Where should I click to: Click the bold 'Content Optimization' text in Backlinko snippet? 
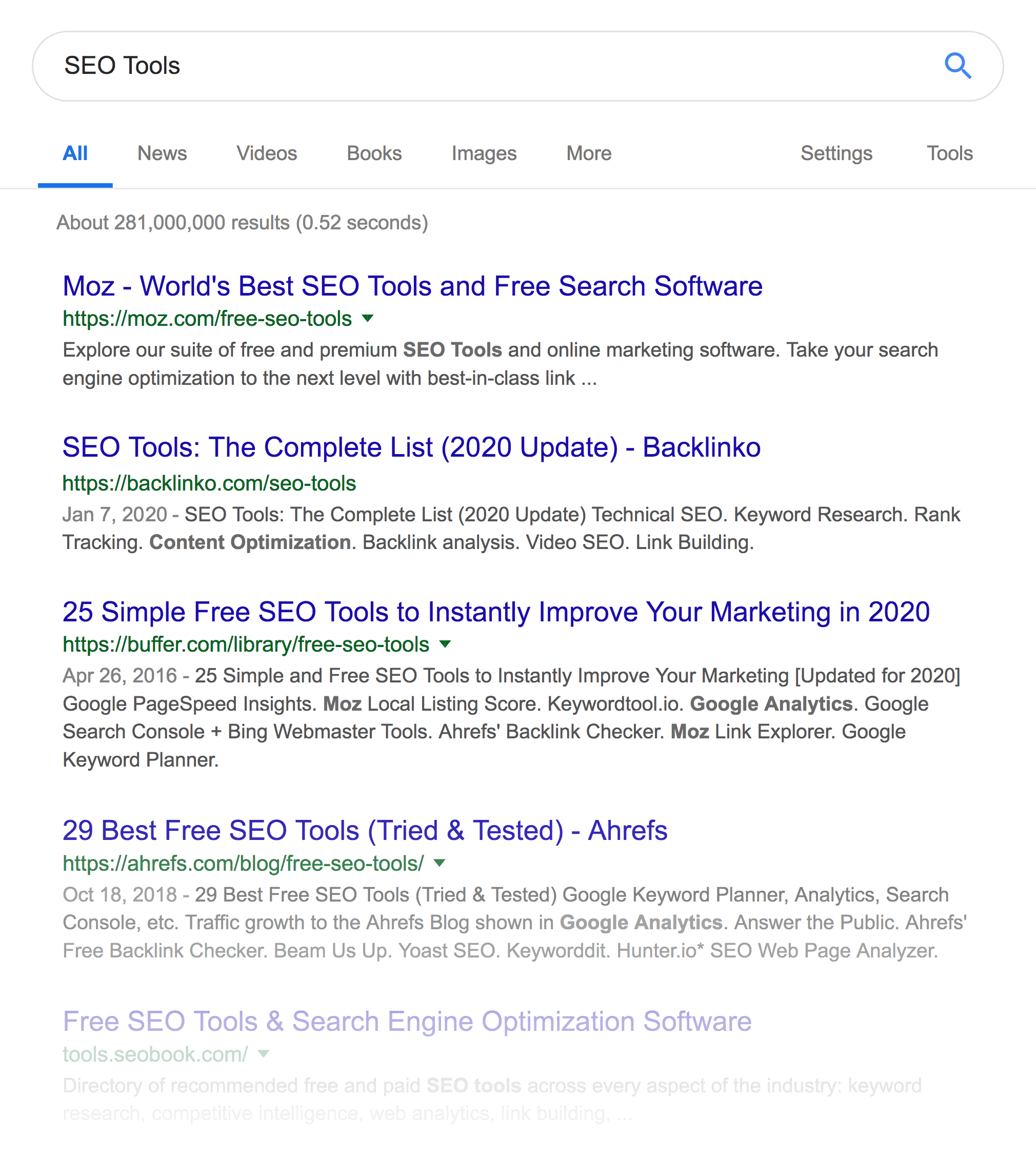[x=250, y=543]
